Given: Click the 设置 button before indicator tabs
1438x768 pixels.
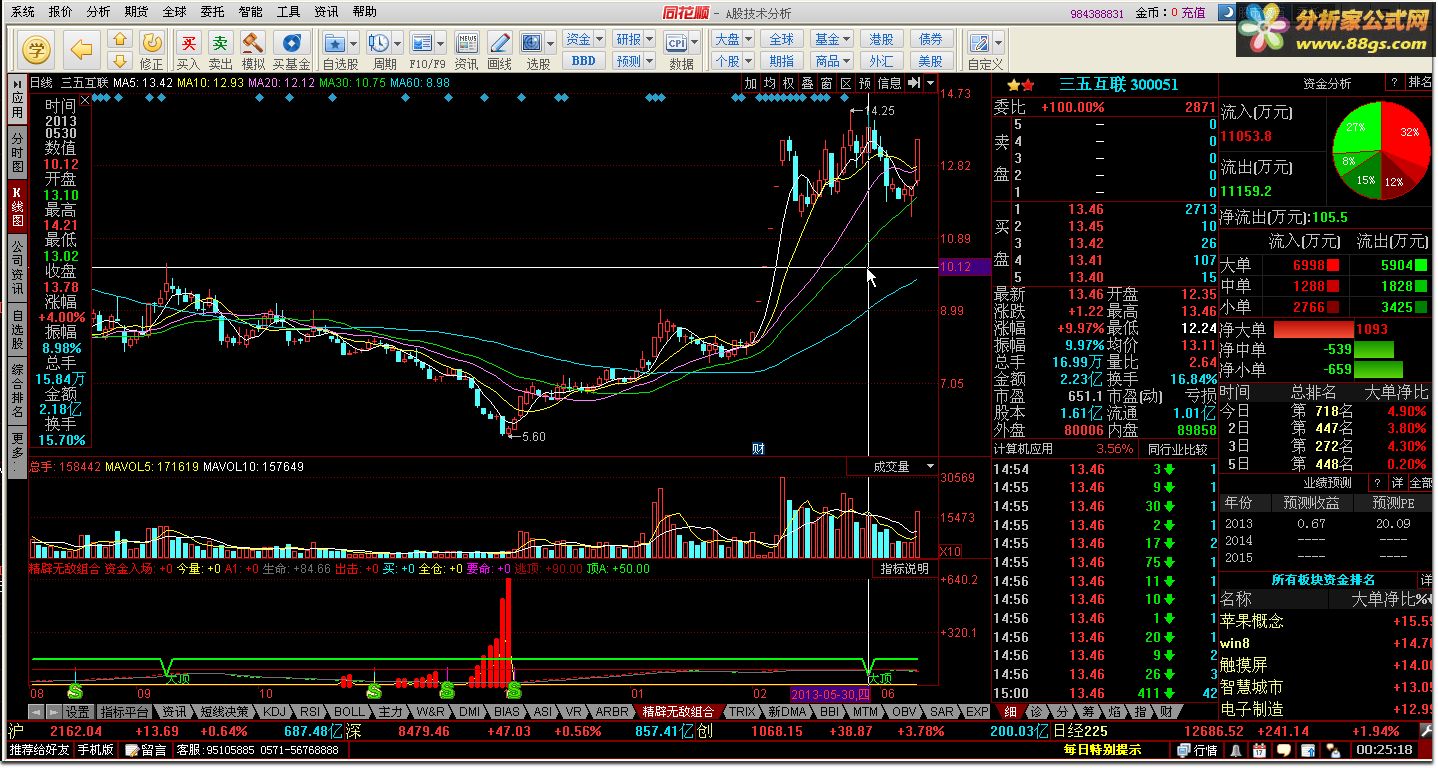Looking at the screenshot, I should click(77, 712).
